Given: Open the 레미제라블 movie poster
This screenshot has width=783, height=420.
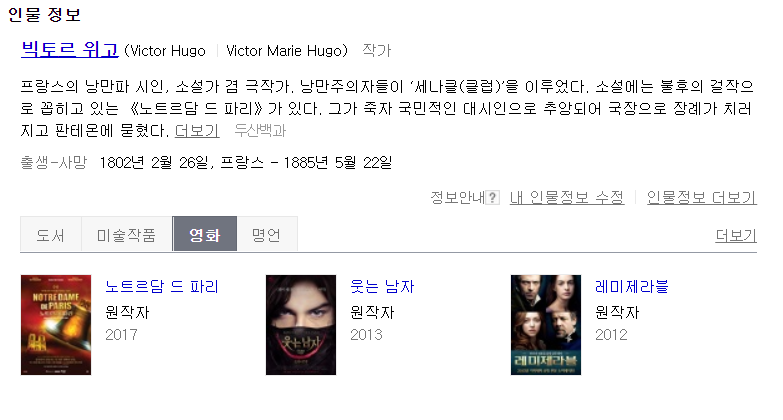Looking at the screenshot, I should point(546,325).
